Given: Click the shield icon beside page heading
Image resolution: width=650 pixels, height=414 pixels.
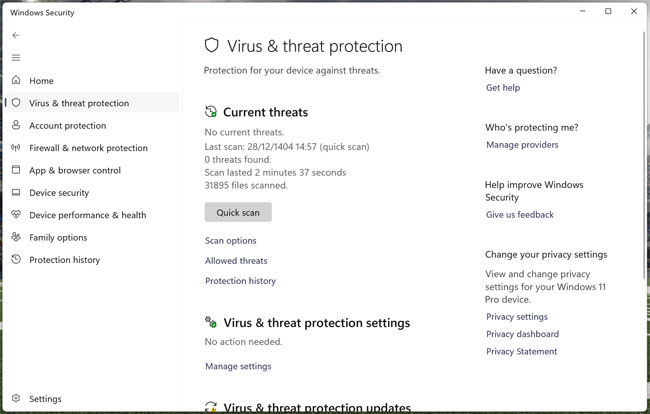Looking at the screenshot, I should pos(211,45).
